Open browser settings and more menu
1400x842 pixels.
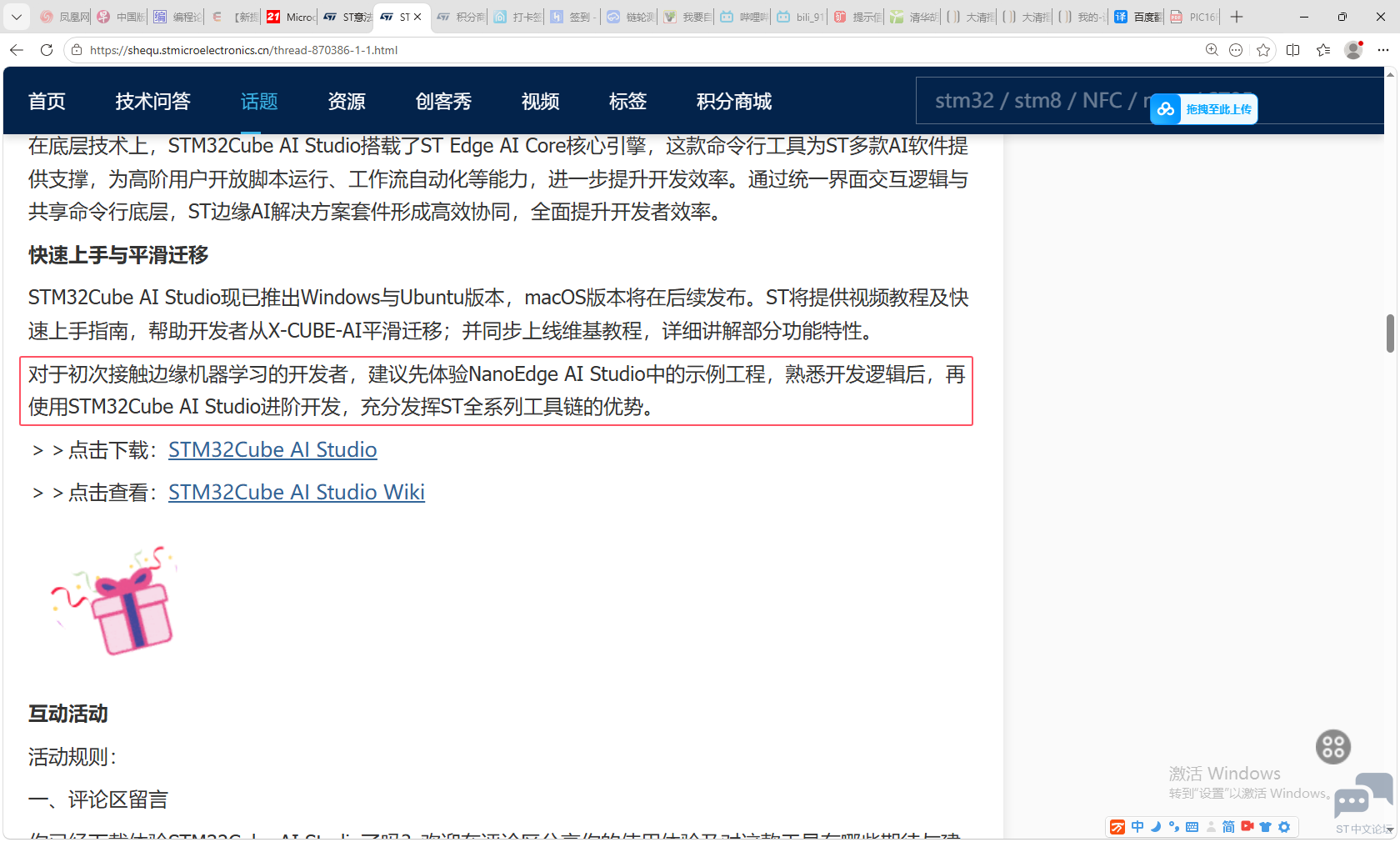pos(1383,50)
